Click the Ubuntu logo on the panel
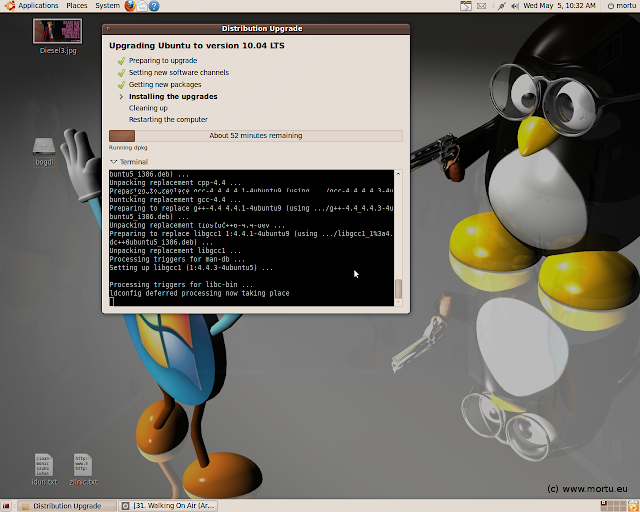This screenshot has width=640, height=512. [10, 6]
